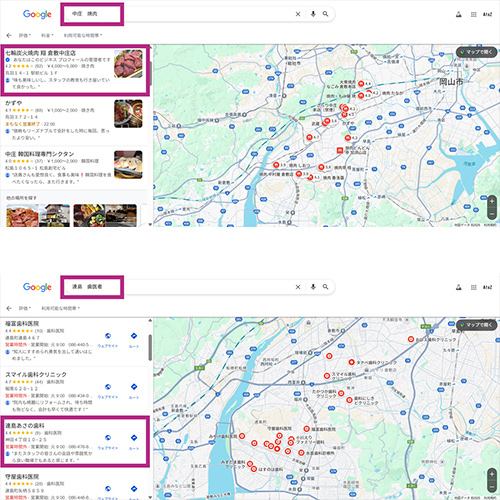
Task: Click マップで開く on the 歯医者 map
Action: click(476, 325)
